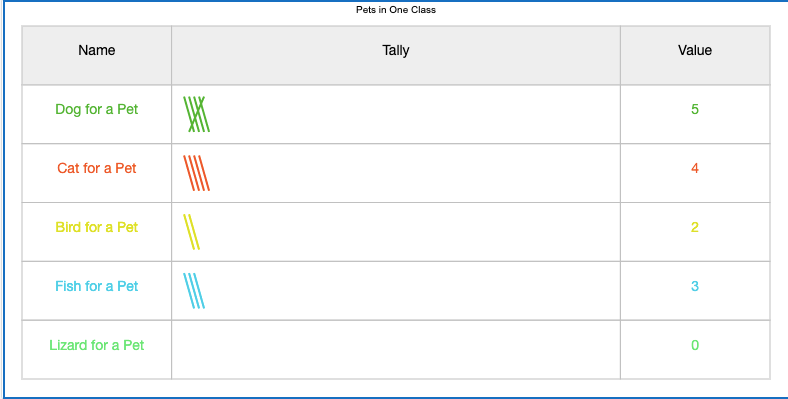Click the Cat value 4
788x399 pixels.
(695, 168)
